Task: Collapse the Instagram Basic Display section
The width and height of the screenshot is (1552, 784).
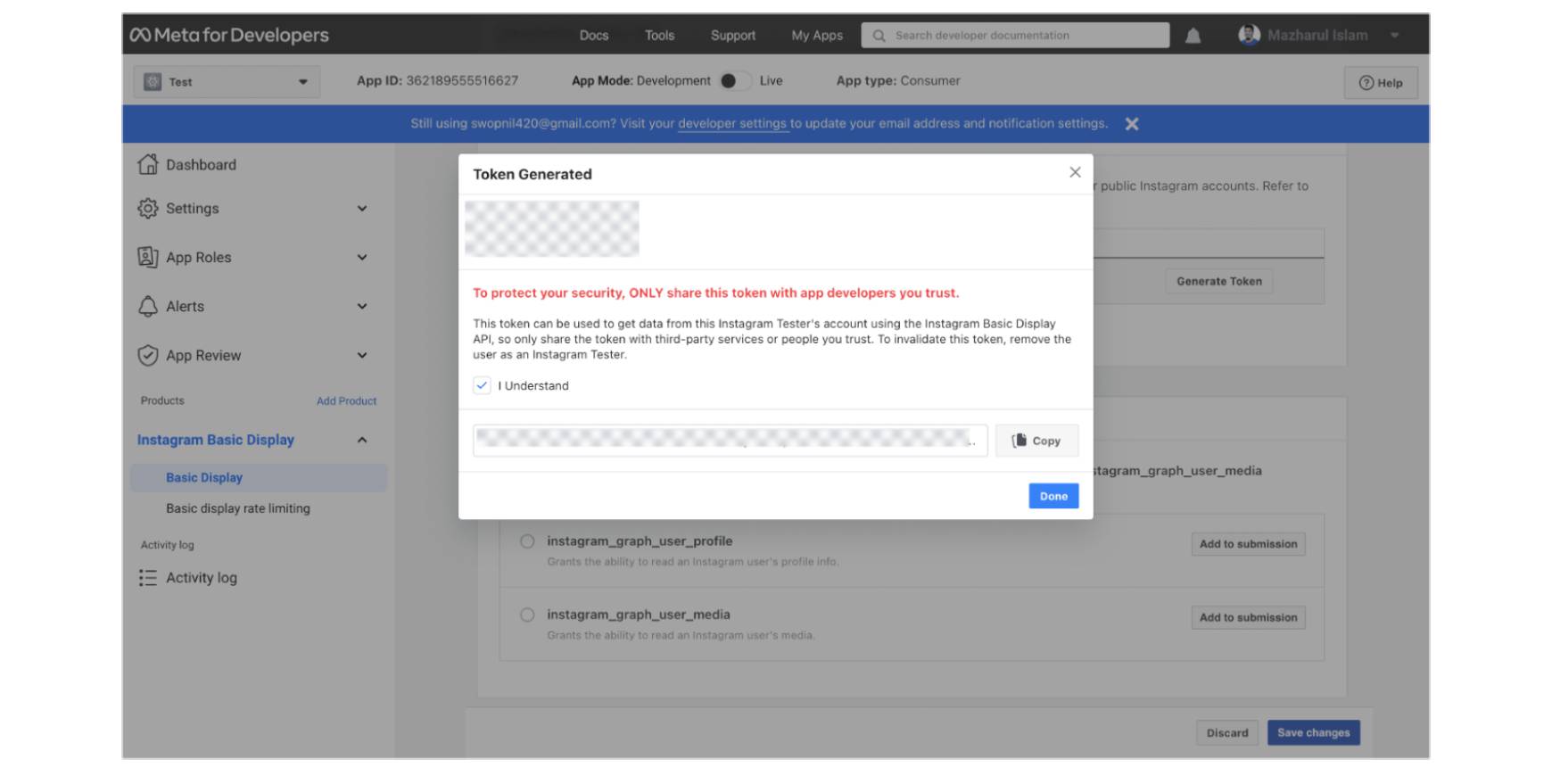Action: (x=362, y=440)
